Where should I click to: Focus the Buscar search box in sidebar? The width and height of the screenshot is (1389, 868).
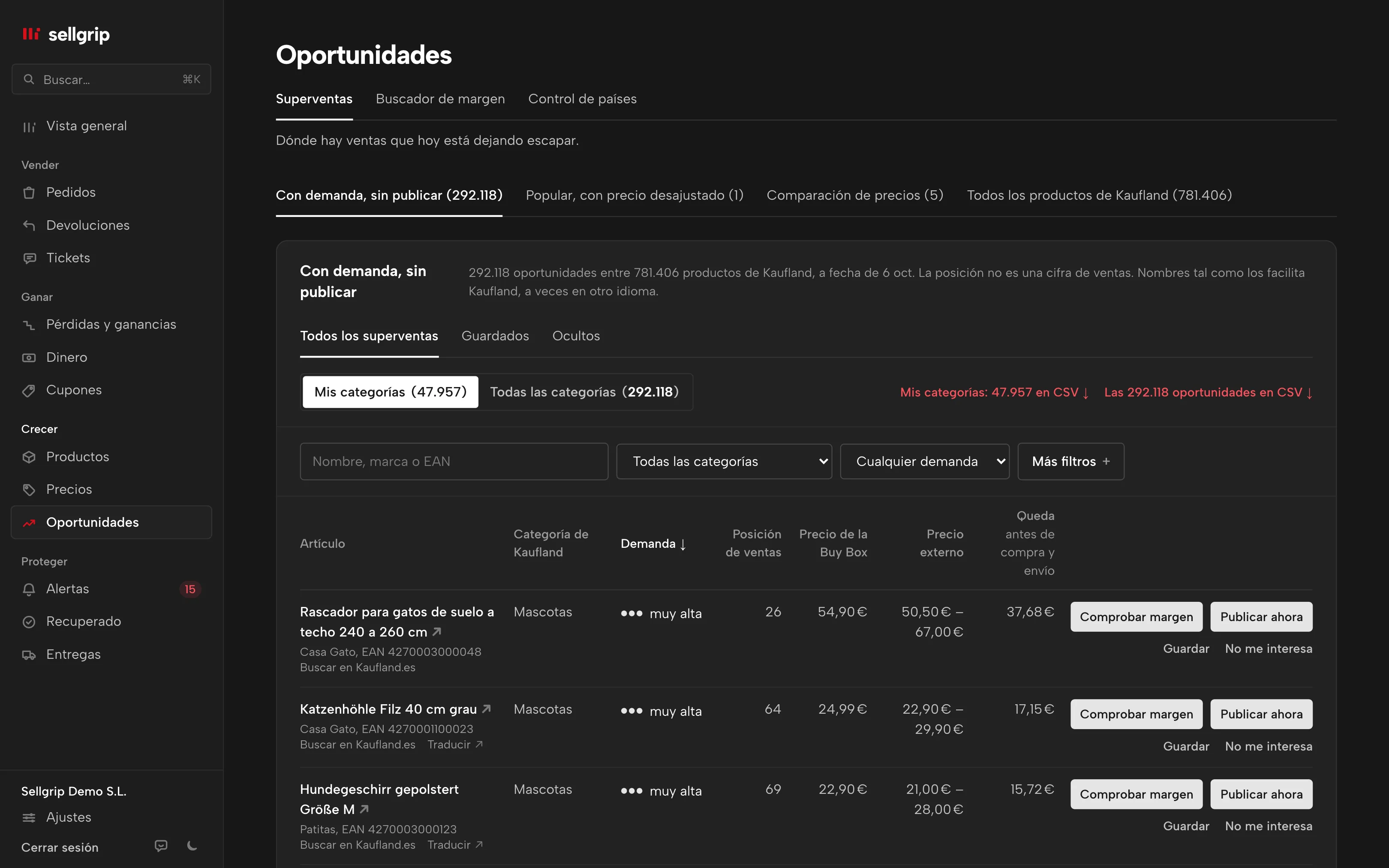click(111, 79)
